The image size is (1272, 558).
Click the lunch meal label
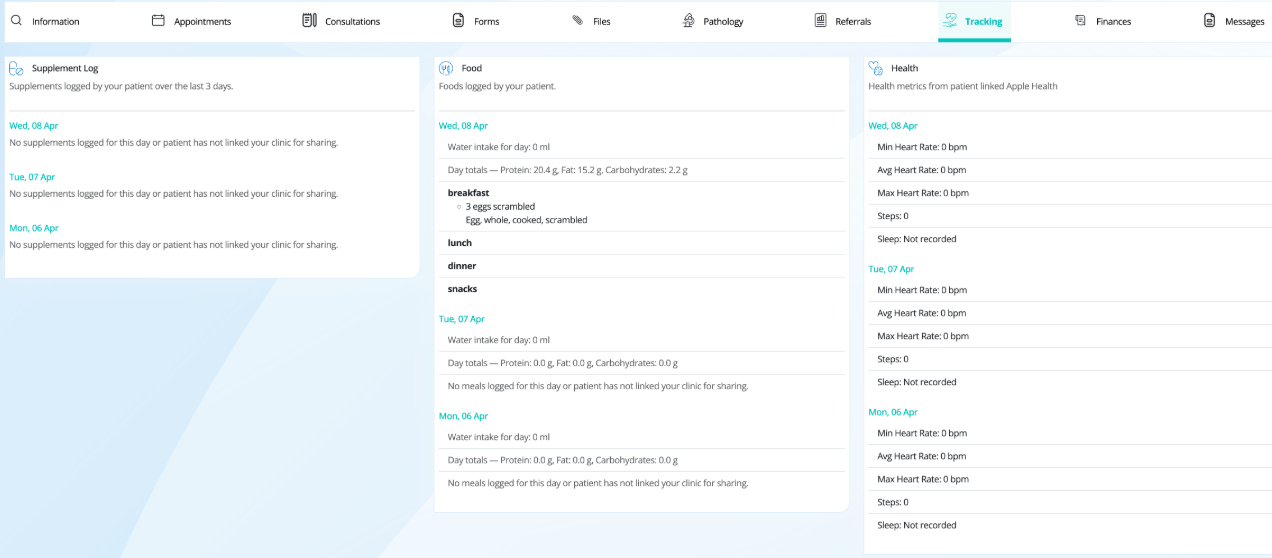pyautogui.click(x=460, y=243)
